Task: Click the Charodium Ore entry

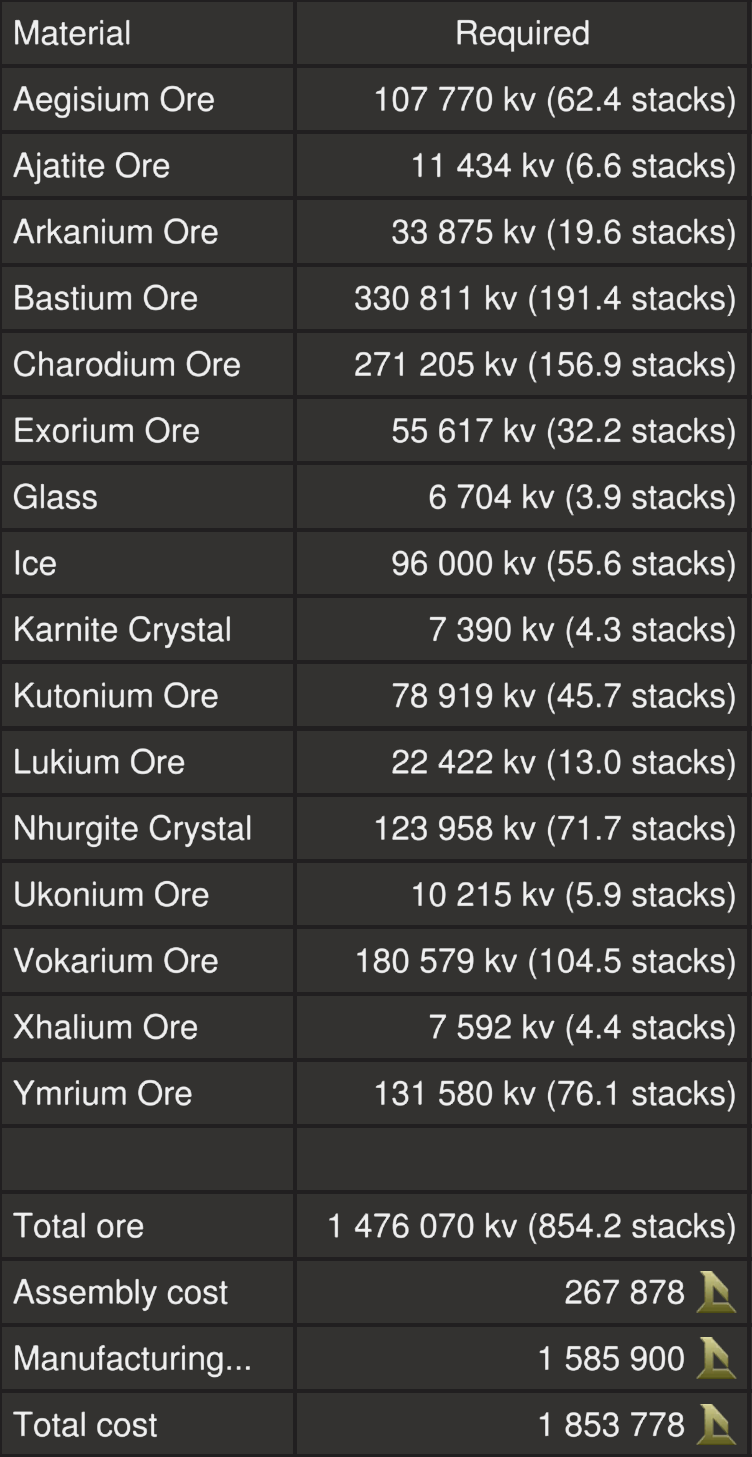Action: 126,364
